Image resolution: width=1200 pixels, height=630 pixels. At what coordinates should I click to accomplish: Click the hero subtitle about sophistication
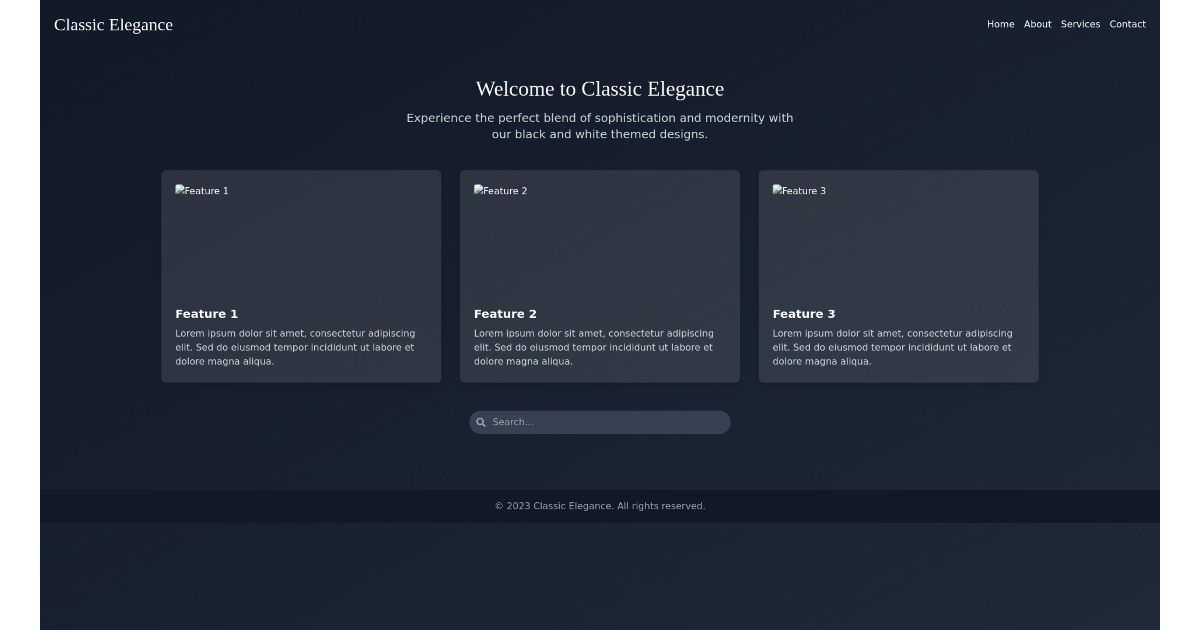600,126
